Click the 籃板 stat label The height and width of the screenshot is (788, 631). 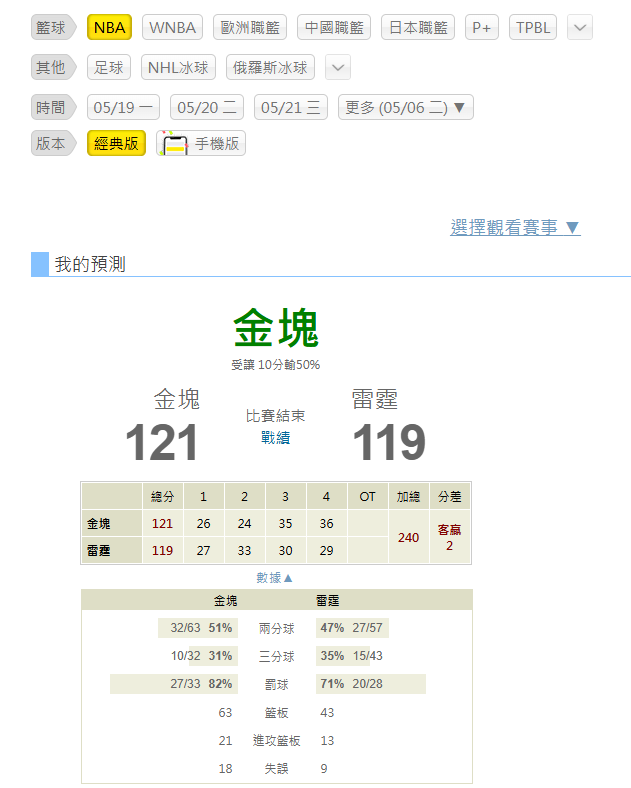click(276, 713)
